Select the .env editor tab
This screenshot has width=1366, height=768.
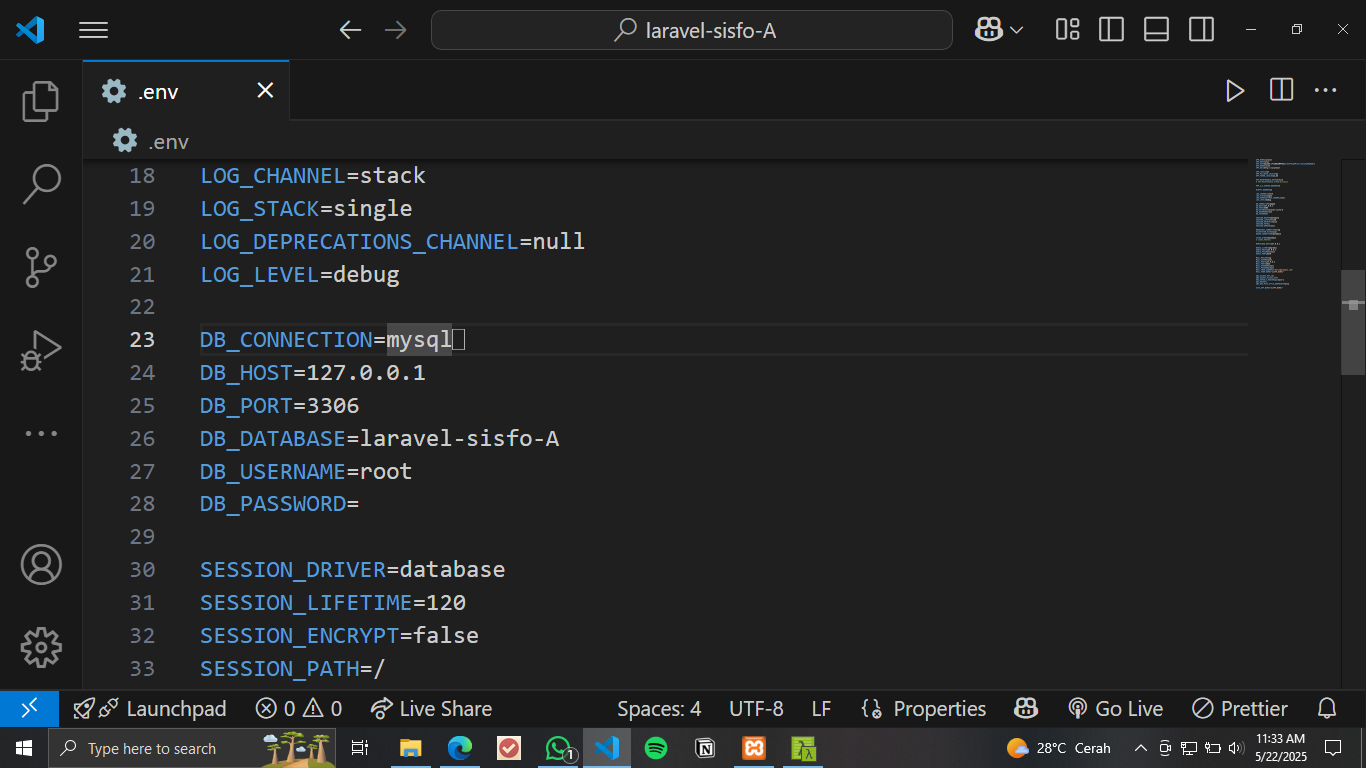pos(158,92)
